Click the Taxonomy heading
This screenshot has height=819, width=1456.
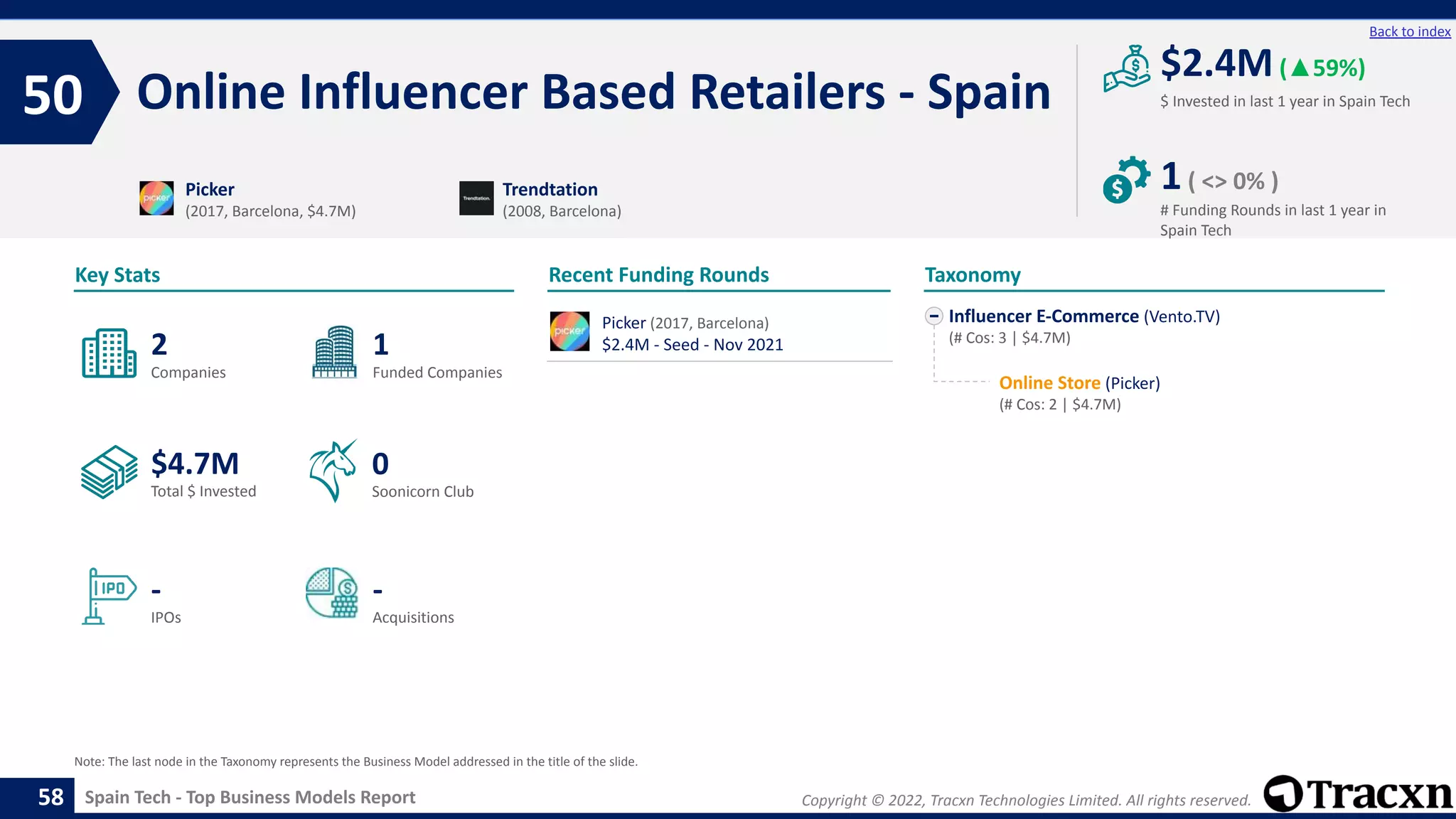tap(973, 275)
